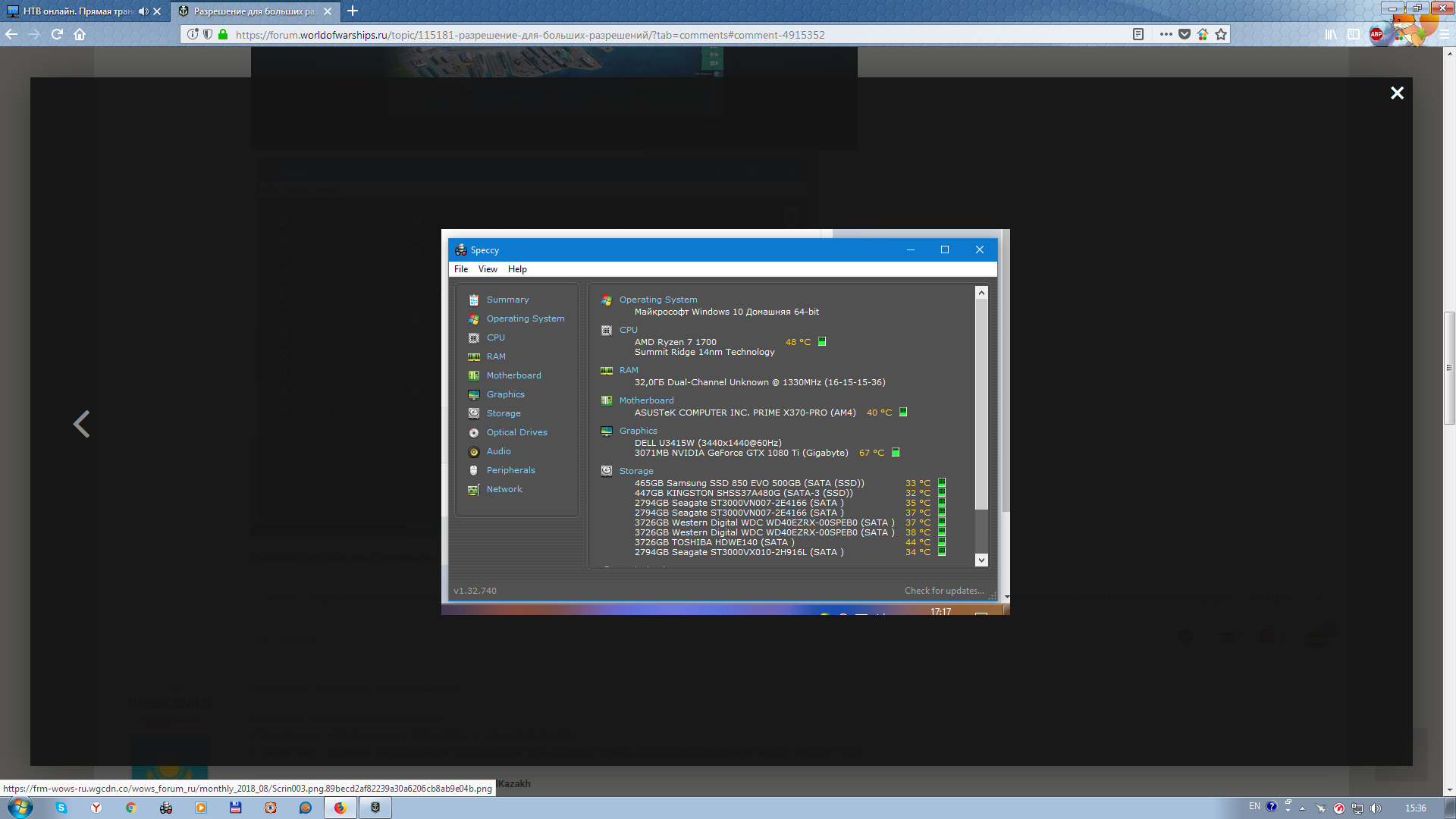
Task: Select Operating System in Speccy sidebar
Action: click(525, 318)
